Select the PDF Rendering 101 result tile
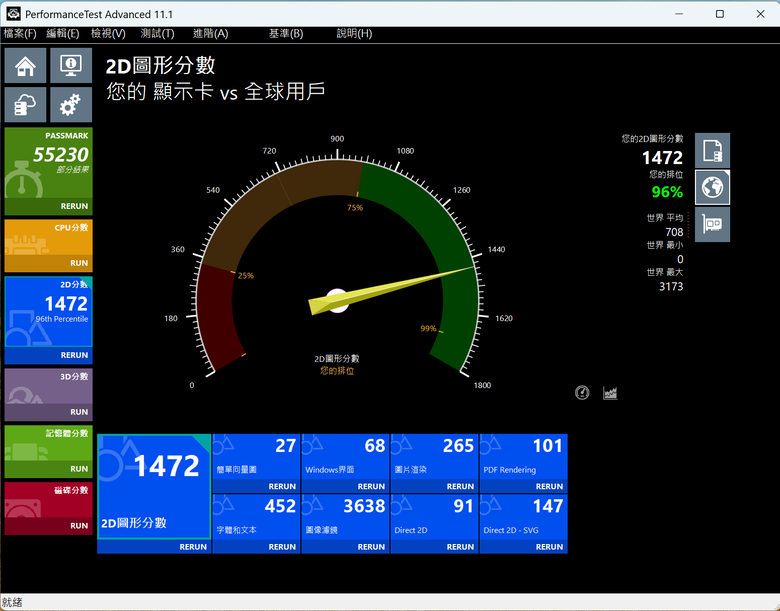The width and height of the screenshot is (780, 611). tap(523, 457)
